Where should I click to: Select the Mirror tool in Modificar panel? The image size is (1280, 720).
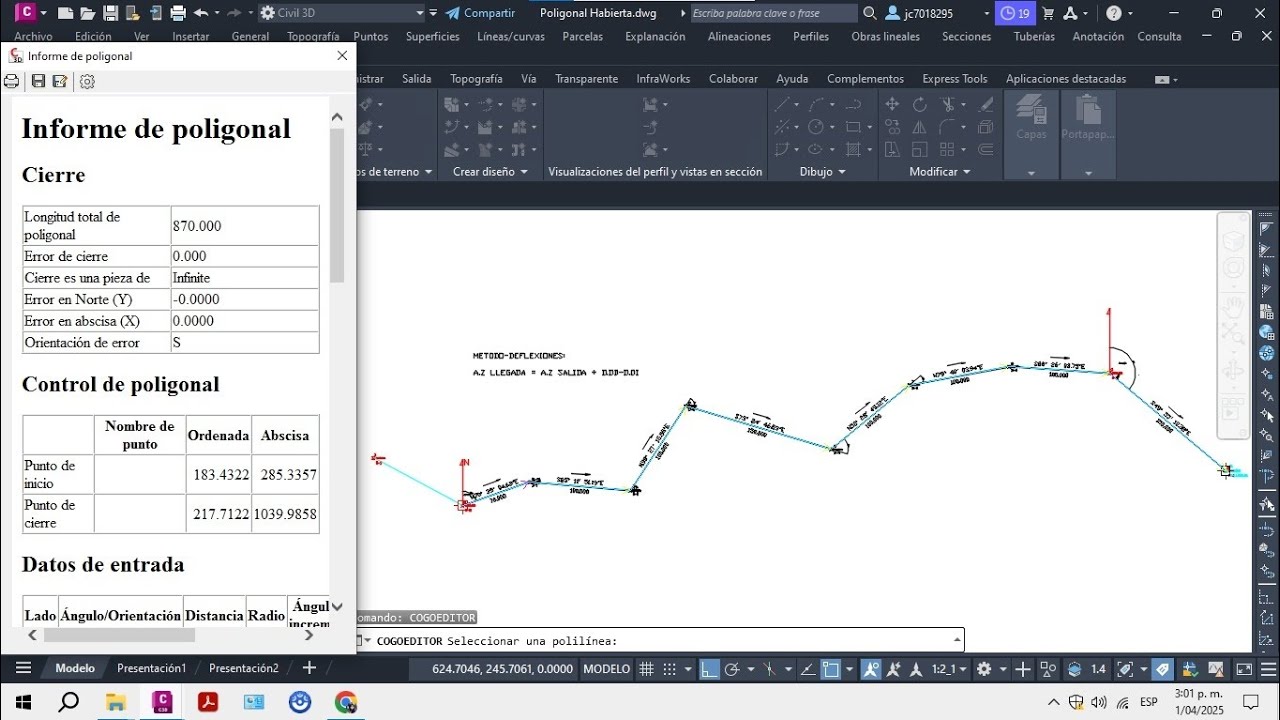point(920,127)
